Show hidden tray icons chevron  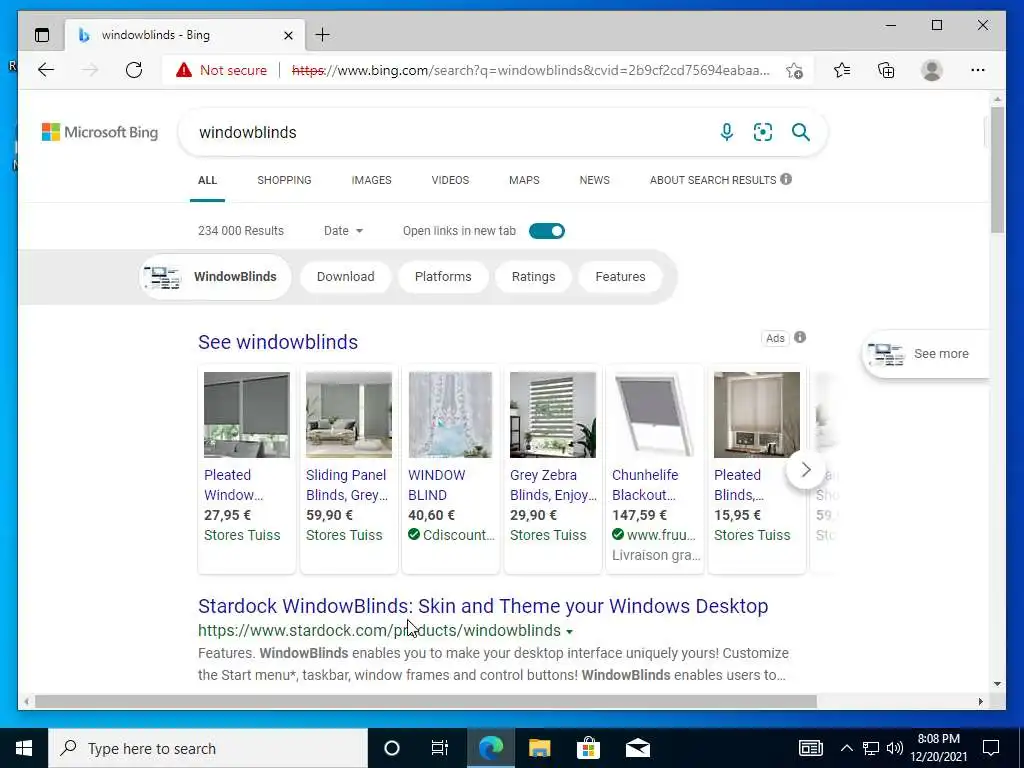[846, 748]
